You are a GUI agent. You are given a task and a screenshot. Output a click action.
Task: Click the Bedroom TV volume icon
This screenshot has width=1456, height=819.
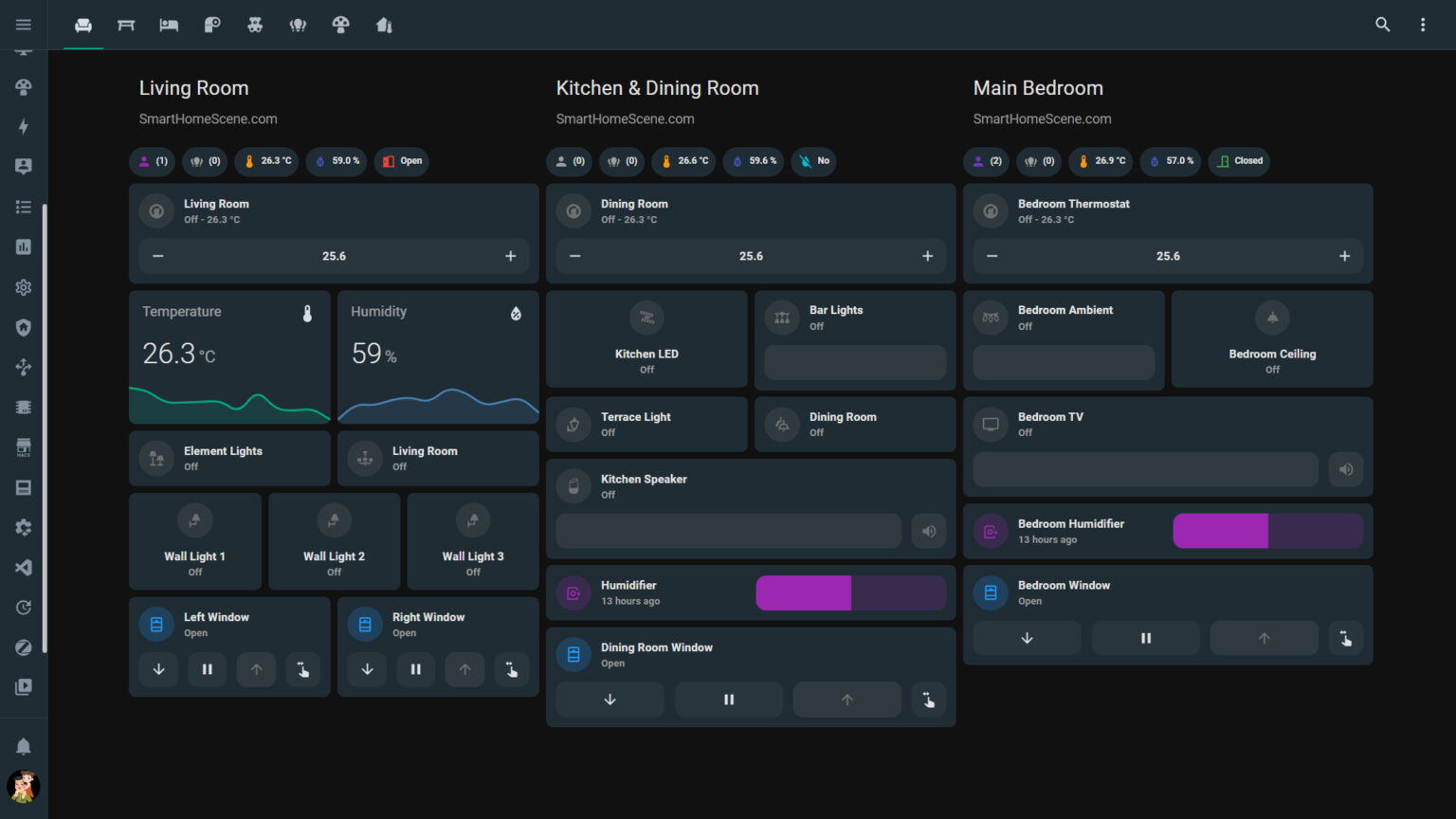click(1346, 469)
